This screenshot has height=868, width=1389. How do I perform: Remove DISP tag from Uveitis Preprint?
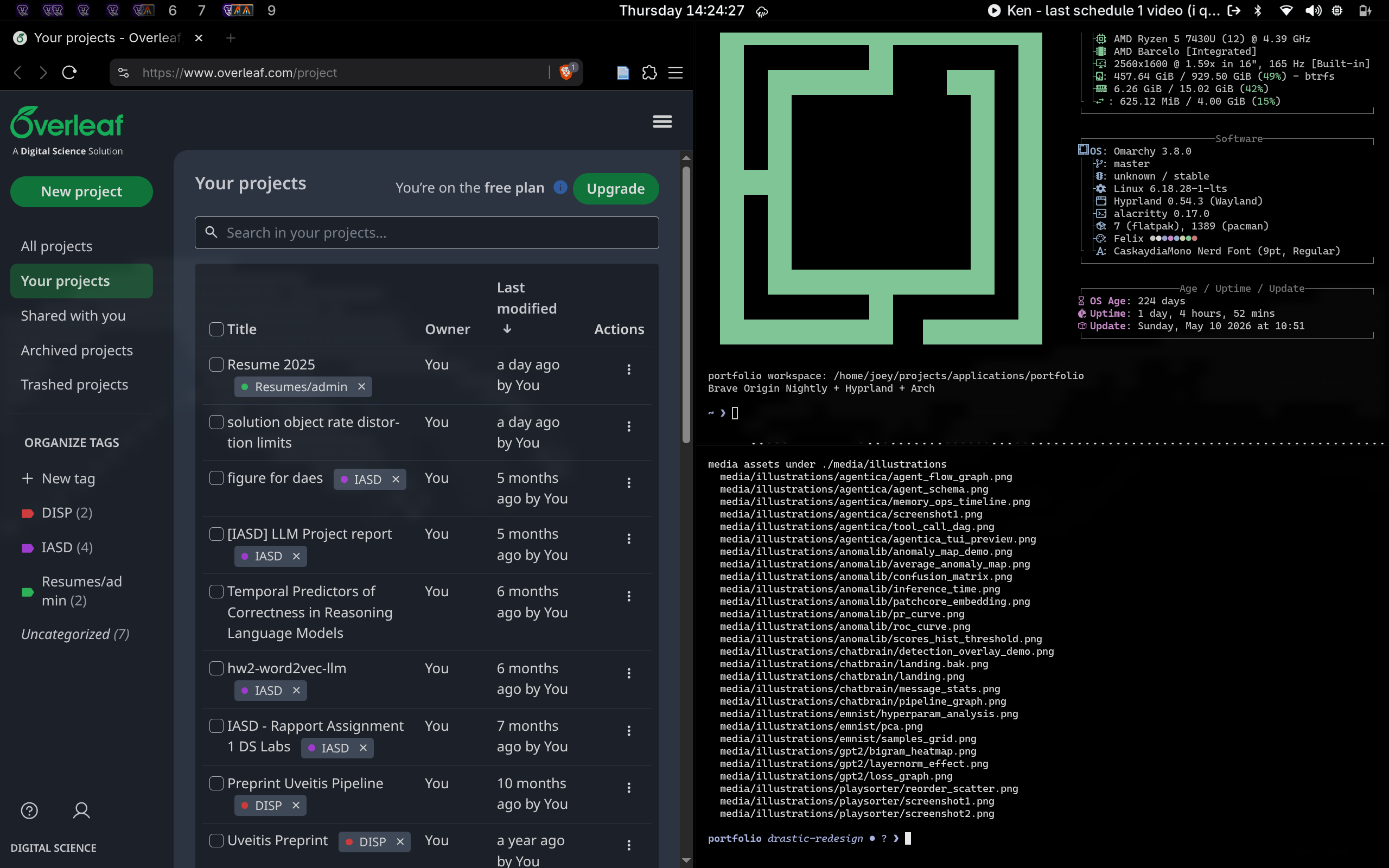coord(400,841)
